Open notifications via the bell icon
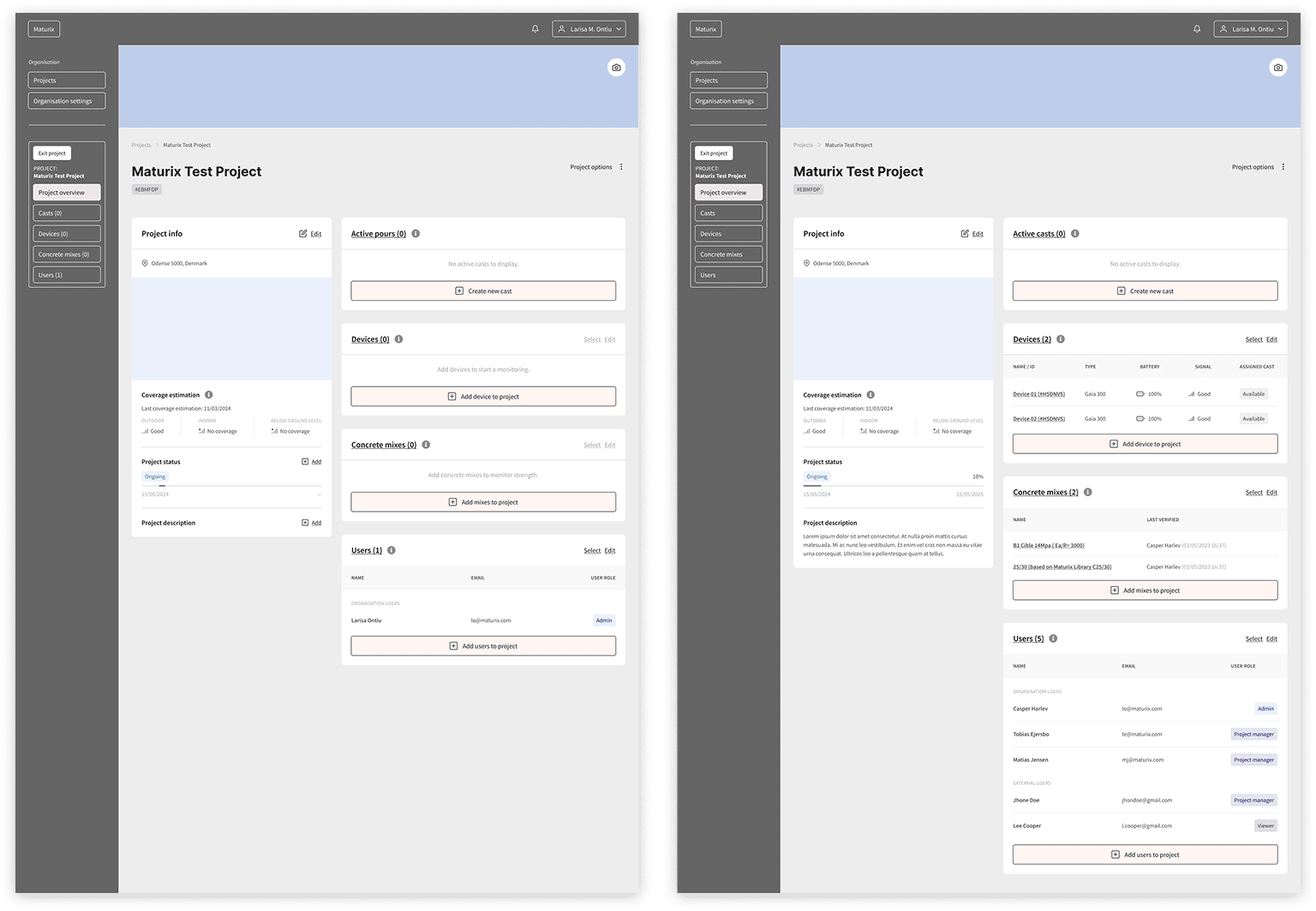Image resolution: width=1316 pixels, height=911 pixels. [535, 28]
